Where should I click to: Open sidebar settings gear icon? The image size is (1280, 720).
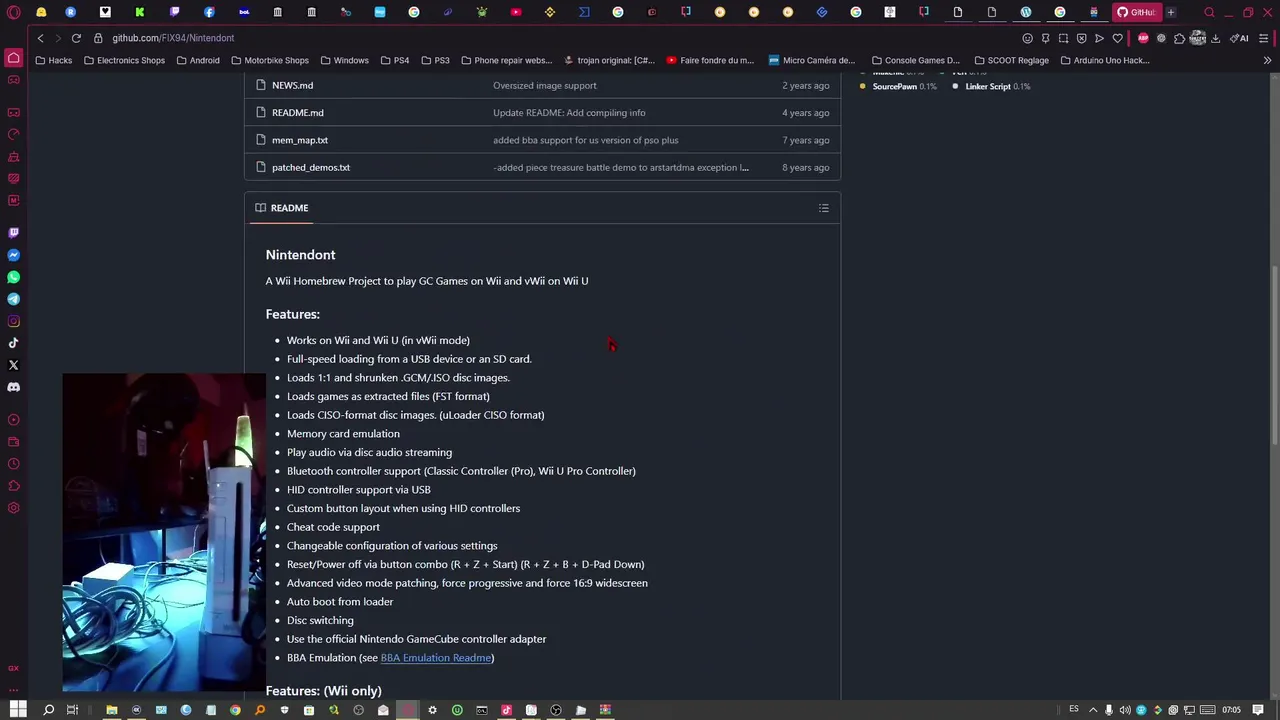click(x=14, y=508)
